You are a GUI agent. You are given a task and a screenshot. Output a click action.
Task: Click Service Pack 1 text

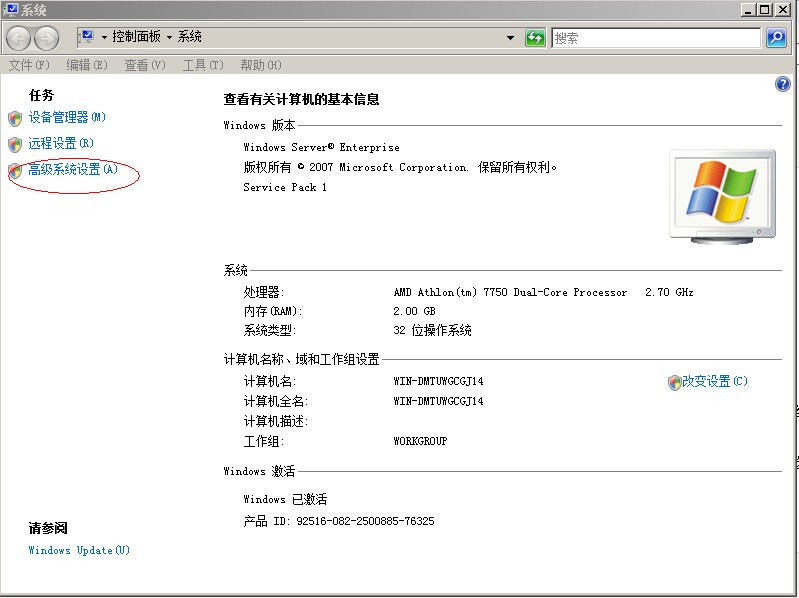tap(285, 187)
